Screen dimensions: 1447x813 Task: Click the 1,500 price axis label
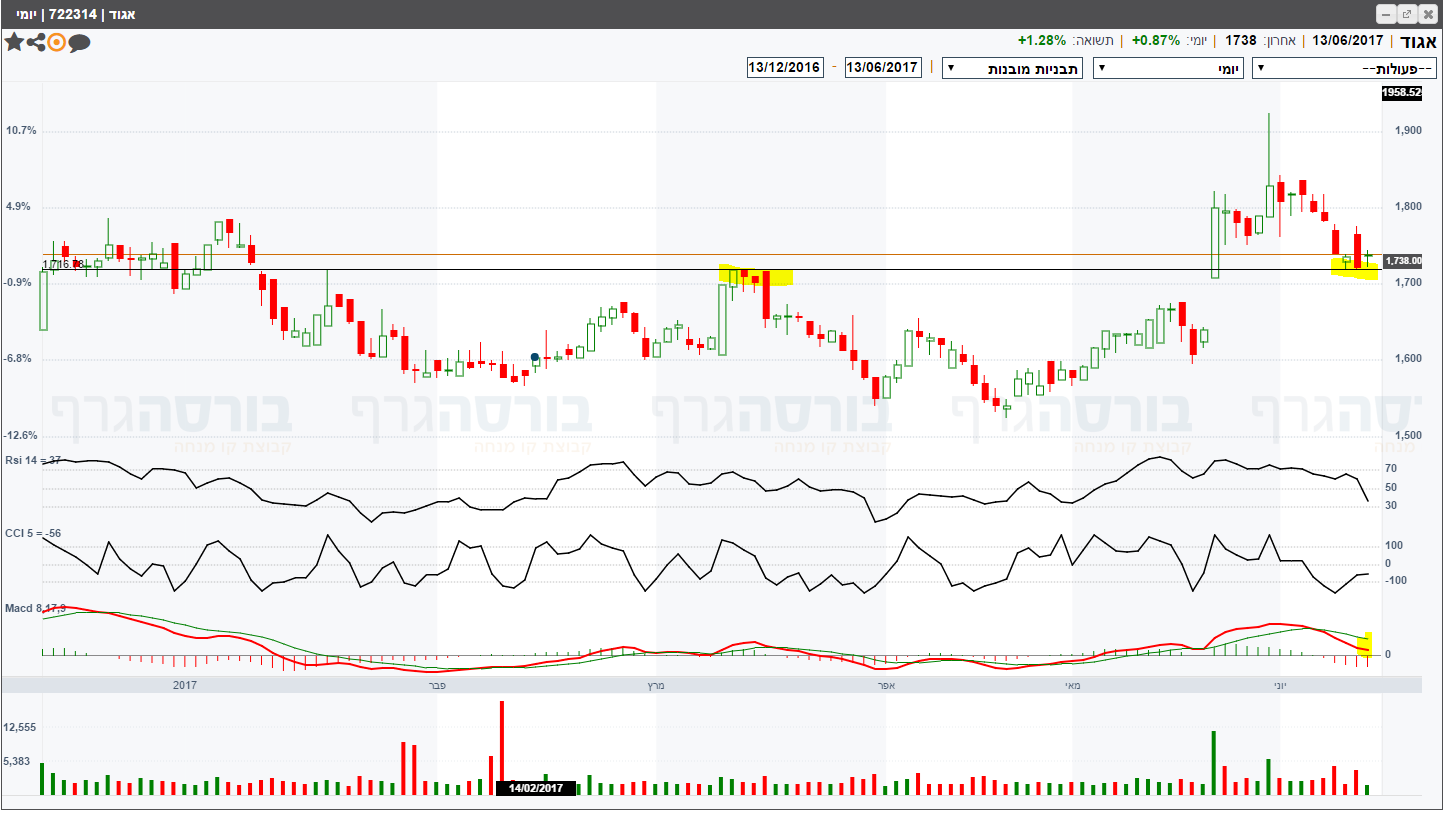click(1409, 436)
